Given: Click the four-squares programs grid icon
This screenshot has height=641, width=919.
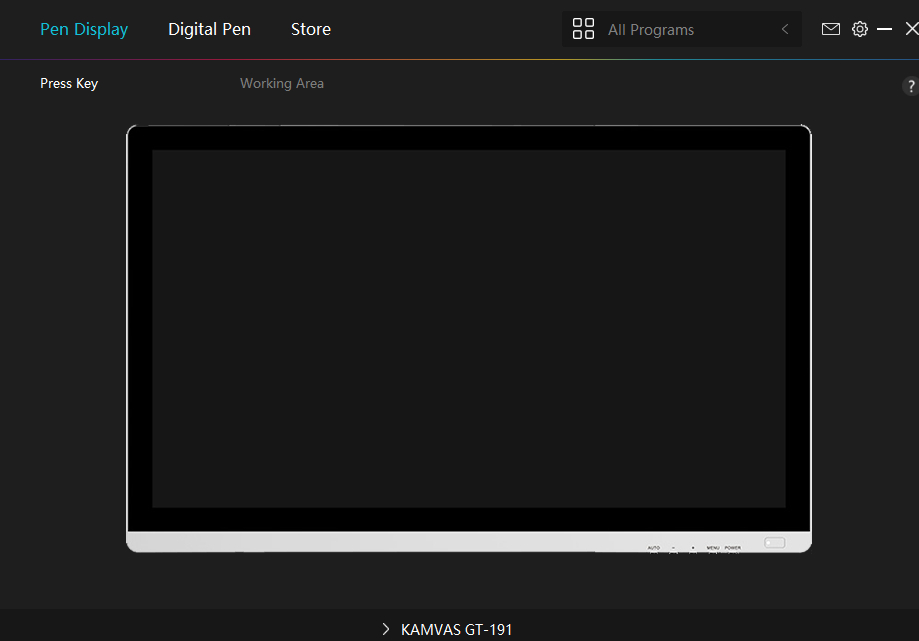Looking at the screenshot, I should [583, 29].
